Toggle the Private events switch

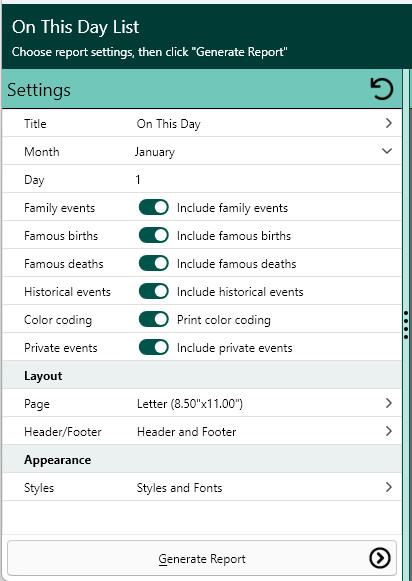(154, 348)
